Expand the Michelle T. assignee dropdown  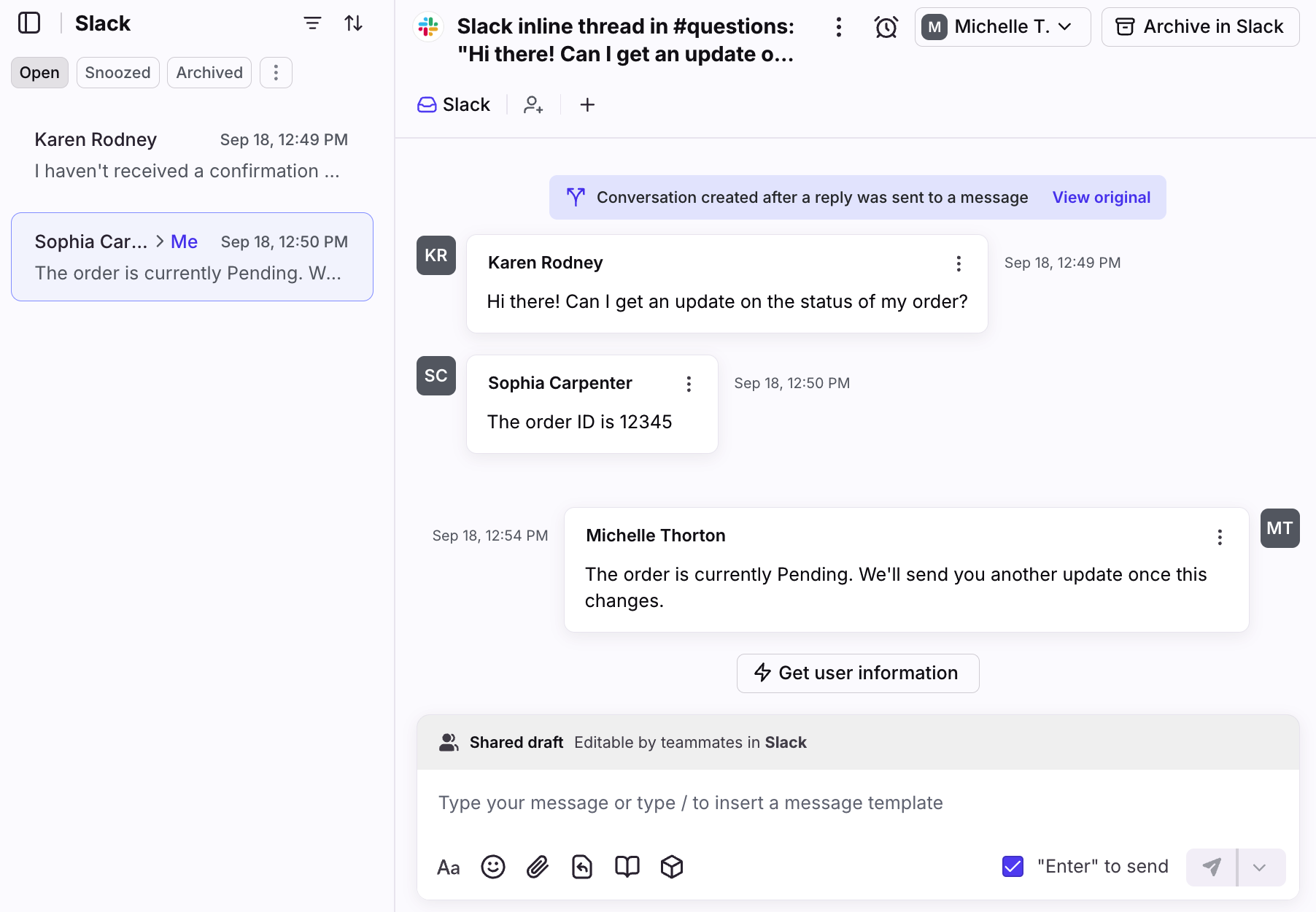coord(1002,27)
